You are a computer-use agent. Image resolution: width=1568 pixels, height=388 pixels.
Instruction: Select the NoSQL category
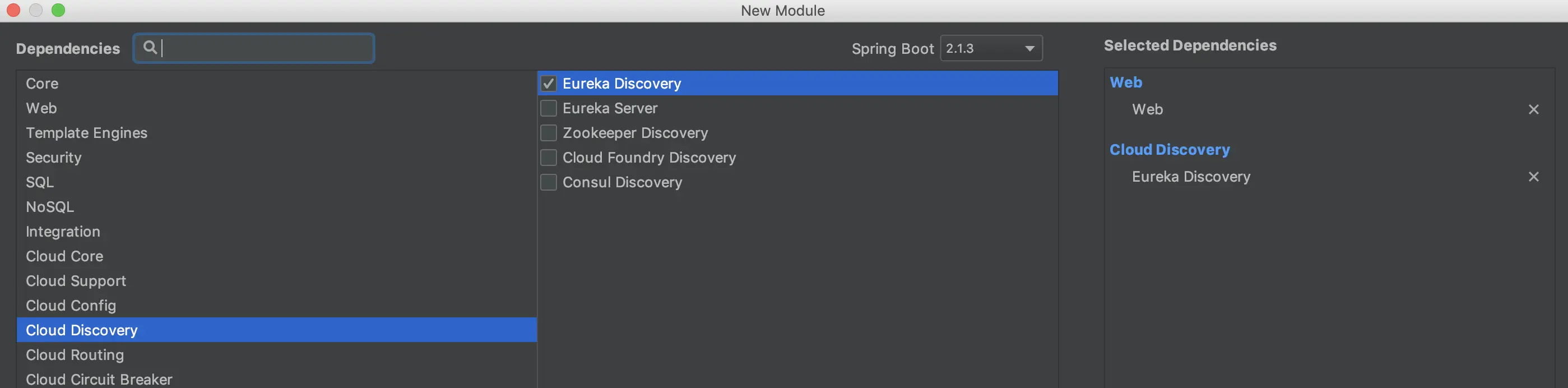click(x=276, y=206)
